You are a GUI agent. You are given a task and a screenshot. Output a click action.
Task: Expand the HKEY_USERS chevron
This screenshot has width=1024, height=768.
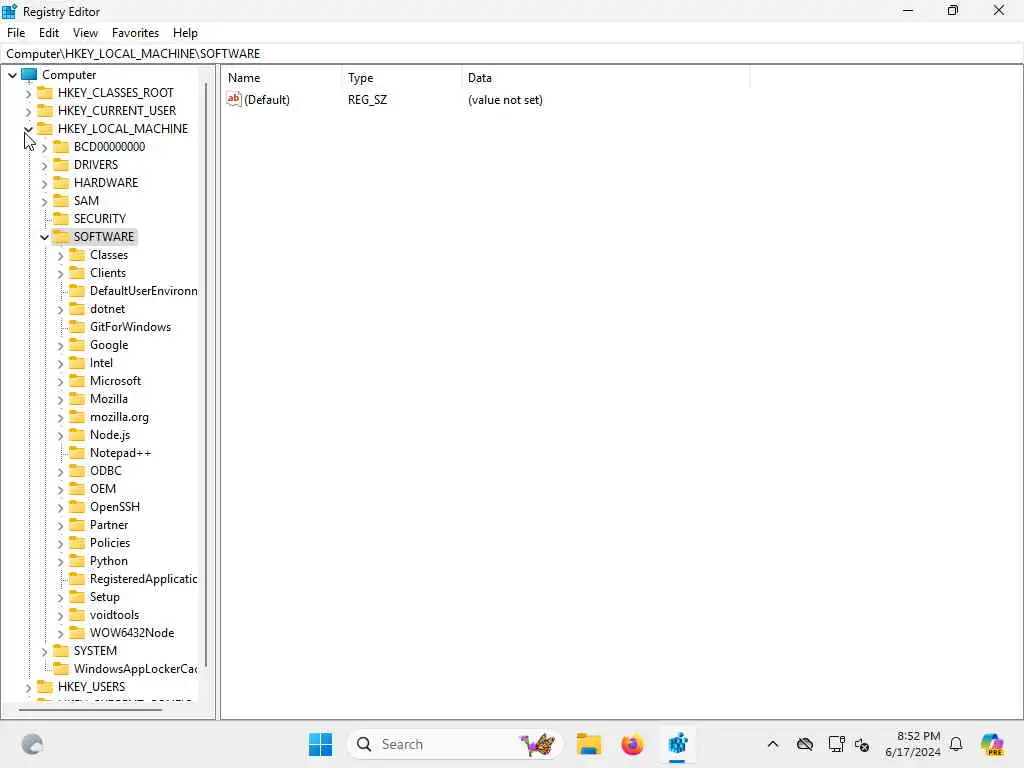pyautogui.click(x=28, y=687)
